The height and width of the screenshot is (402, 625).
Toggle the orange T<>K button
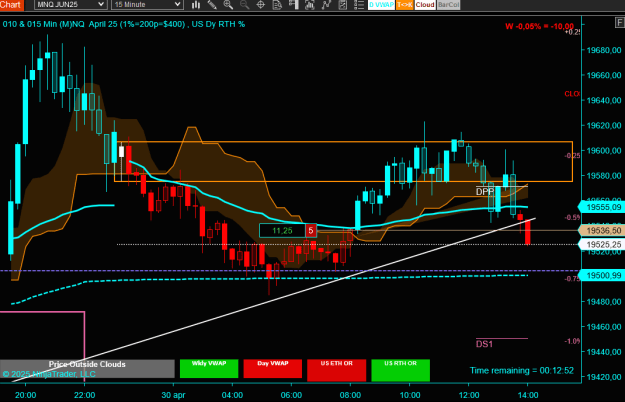405,4
